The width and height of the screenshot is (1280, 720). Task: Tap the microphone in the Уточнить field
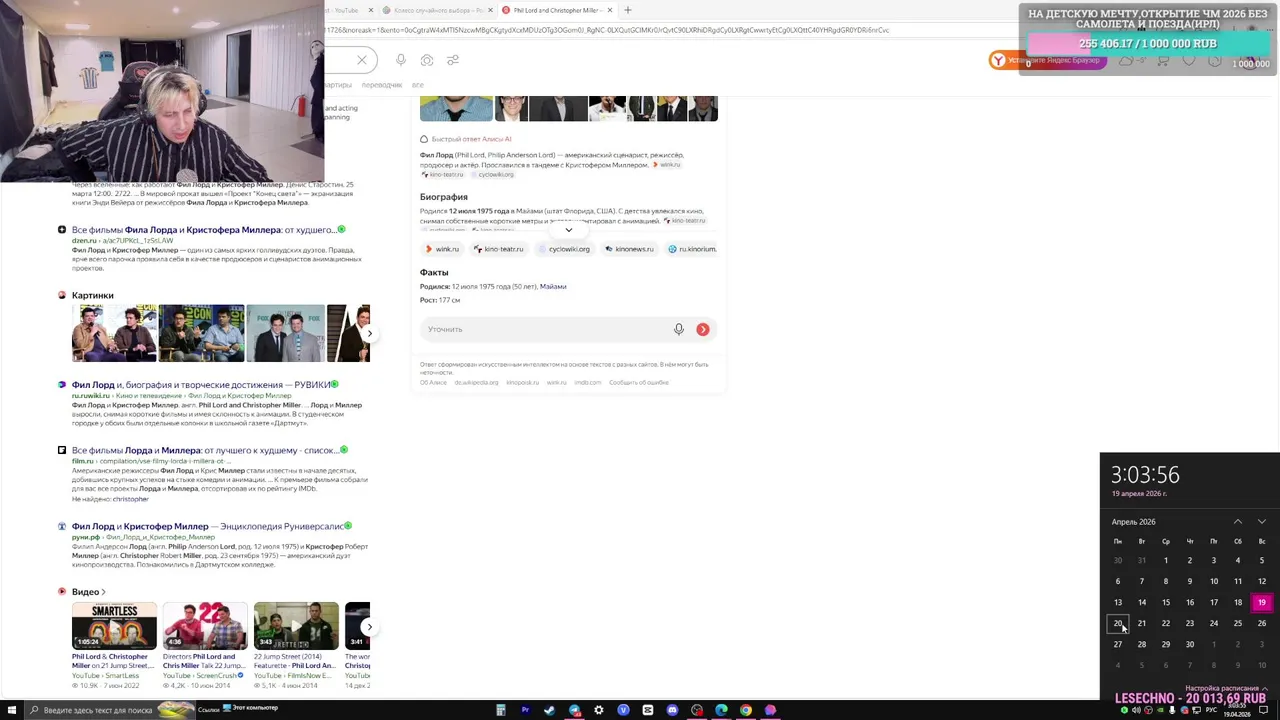pyautogui.click(x=679, y=329)
